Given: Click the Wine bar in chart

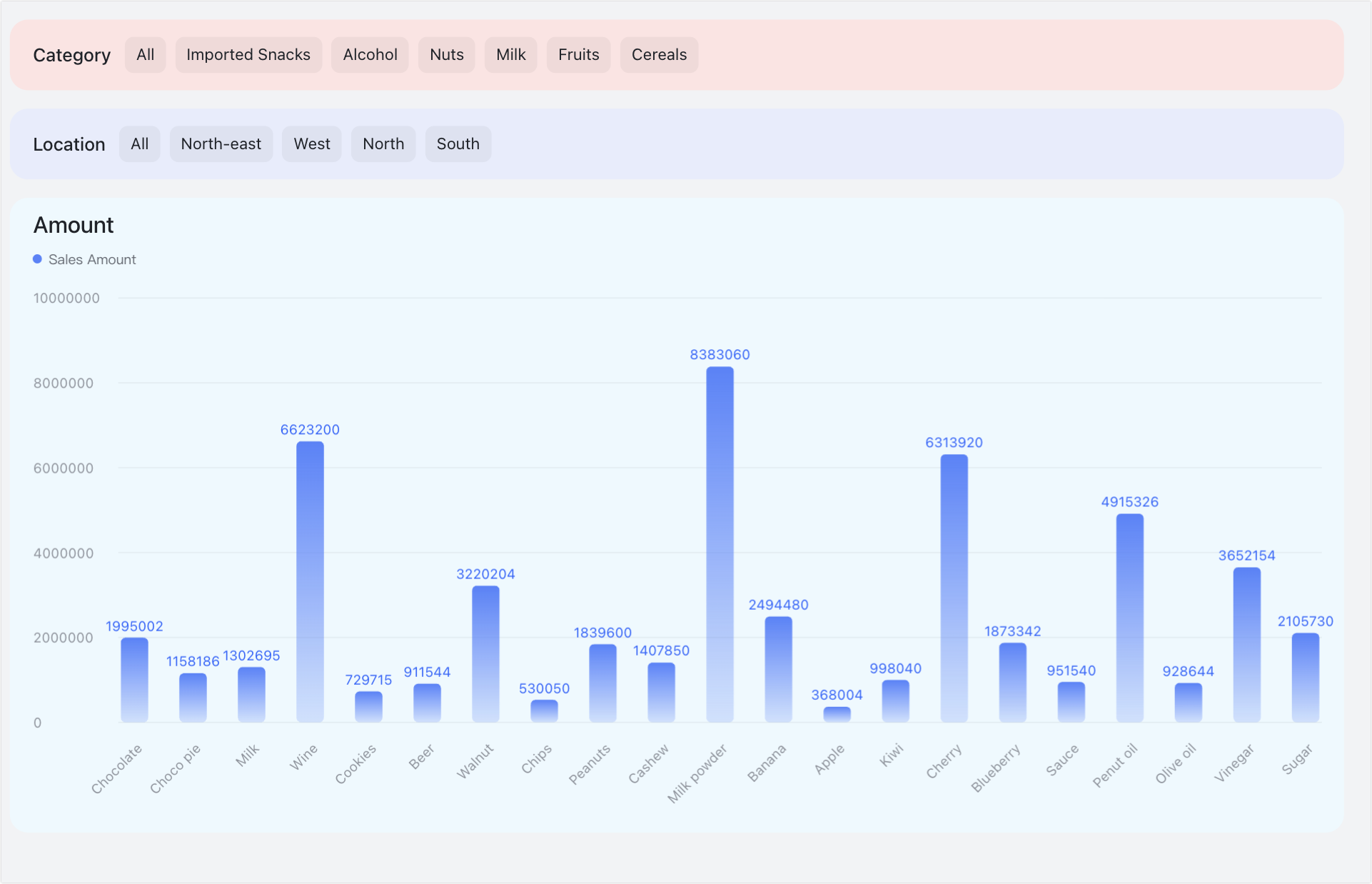Looking at the screenshot, I should (x=310, y=582).
